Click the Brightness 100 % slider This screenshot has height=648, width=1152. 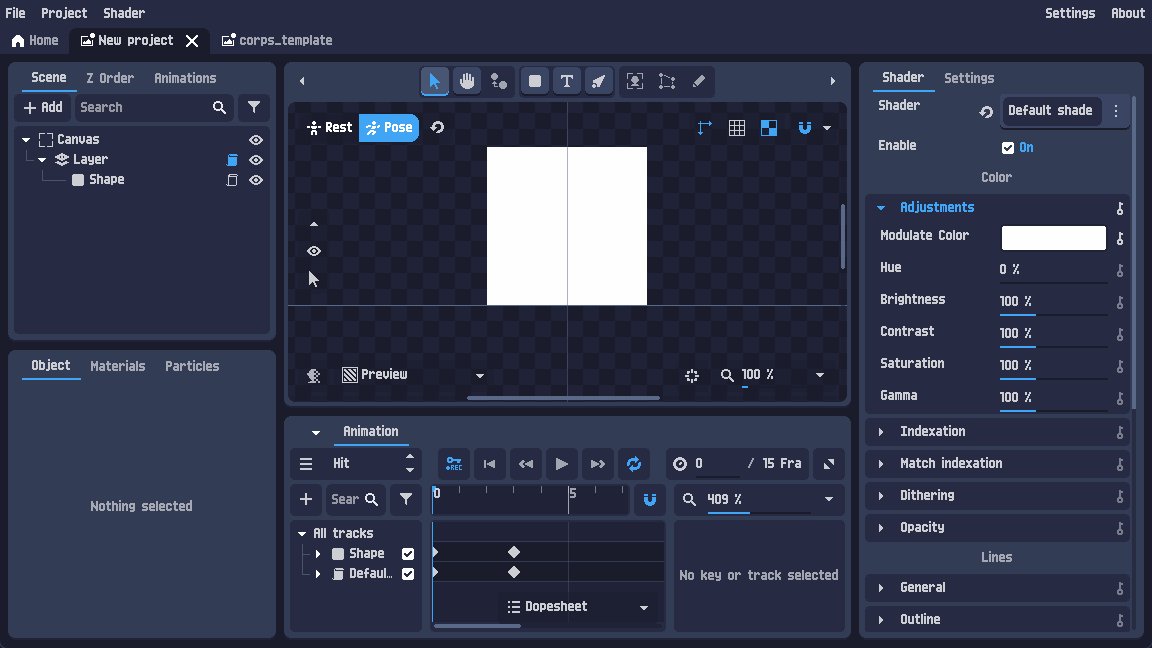1053,301
